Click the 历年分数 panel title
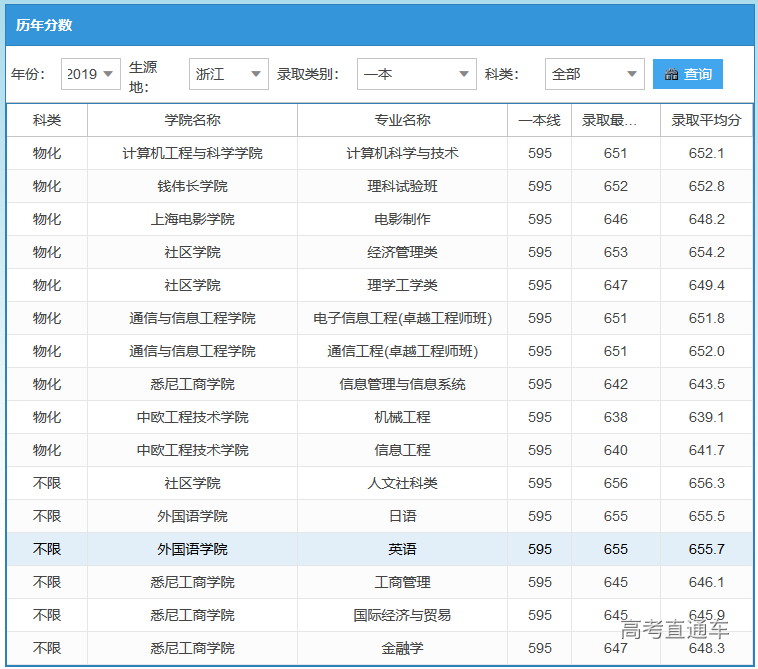The height and width of the screenshot is (669, 758). [44, 25]
